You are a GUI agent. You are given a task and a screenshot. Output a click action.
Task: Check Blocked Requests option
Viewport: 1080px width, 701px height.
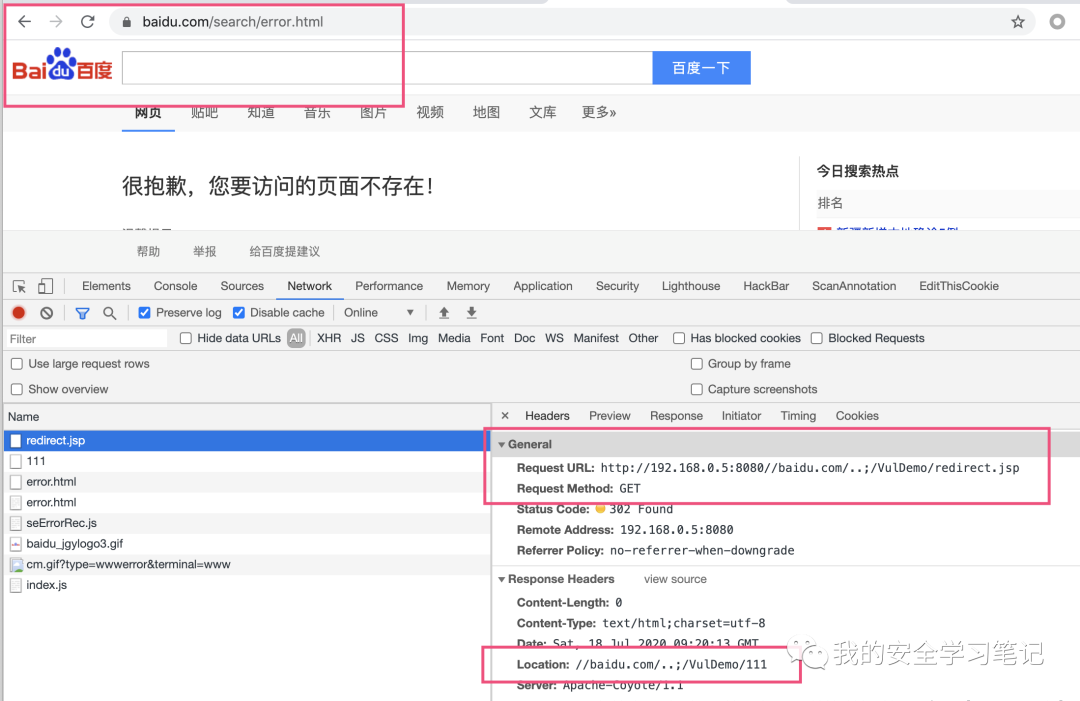click(x=816, y=338)
